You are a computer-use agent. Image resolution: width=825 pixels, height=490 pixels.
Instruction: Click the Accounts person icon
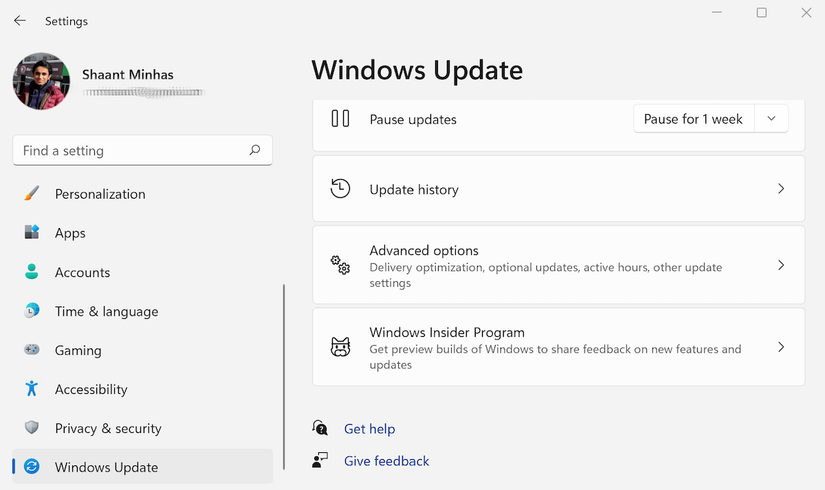tap(32, 272)
